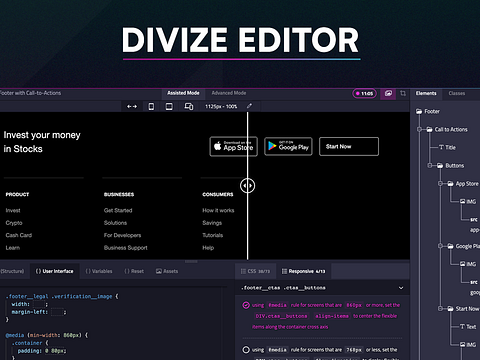Click the Google Play folder icon in tree

click(x=450, y=246)
